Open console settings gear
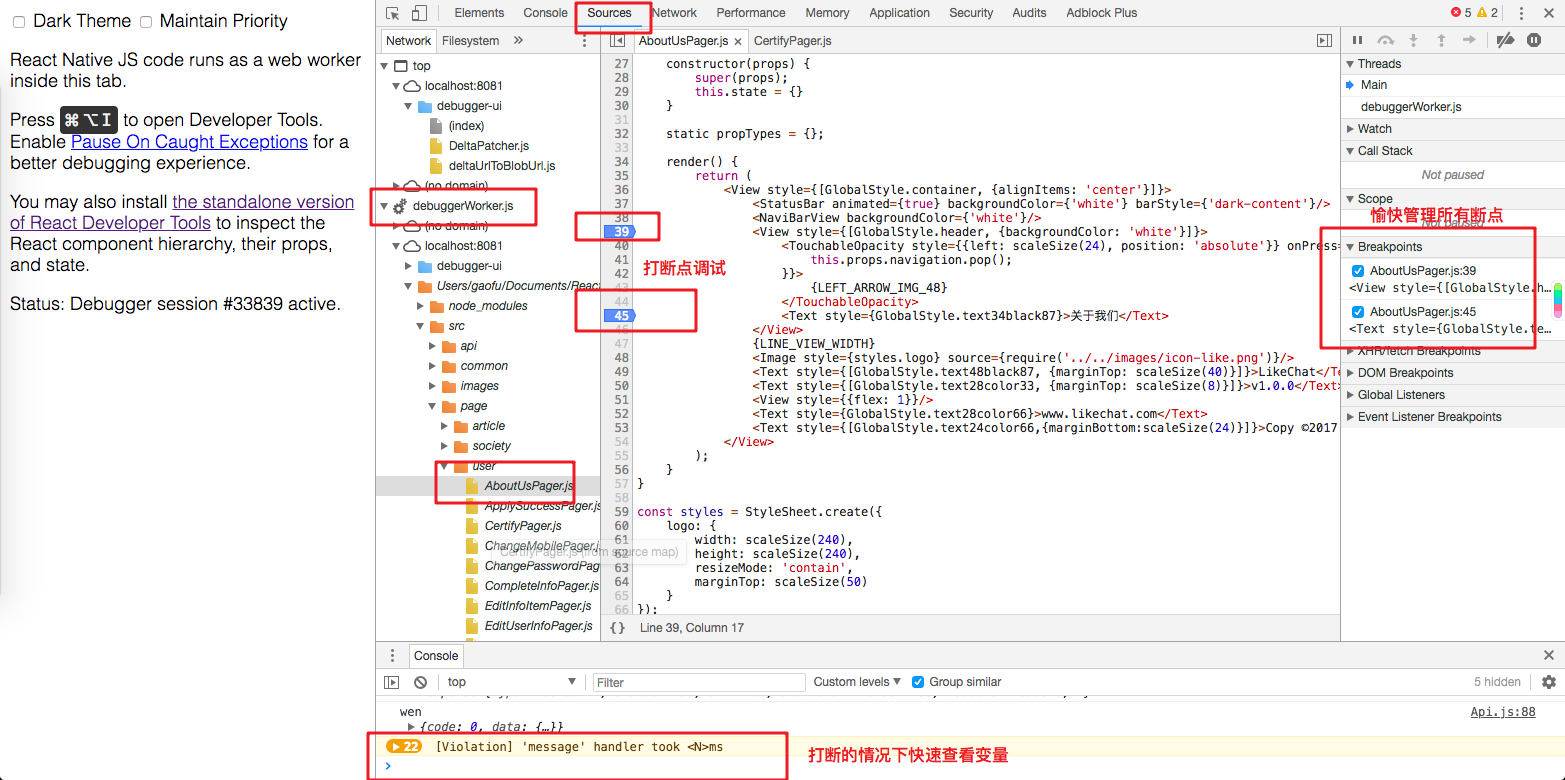Viewport: 1565px width, 780px height. pos(1549,682)
